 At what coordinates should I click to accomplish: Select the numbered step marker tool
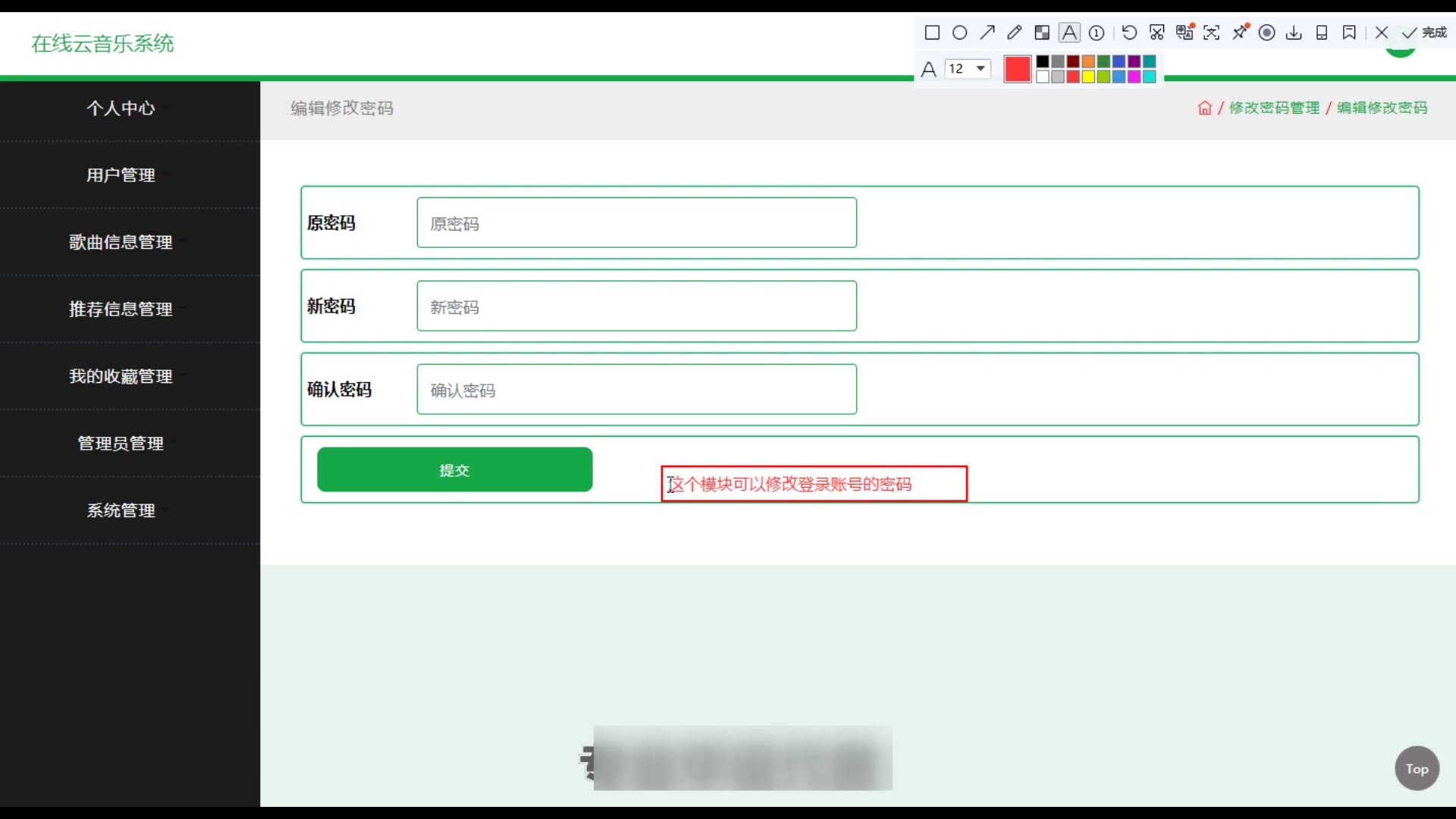click(1097, 33)
